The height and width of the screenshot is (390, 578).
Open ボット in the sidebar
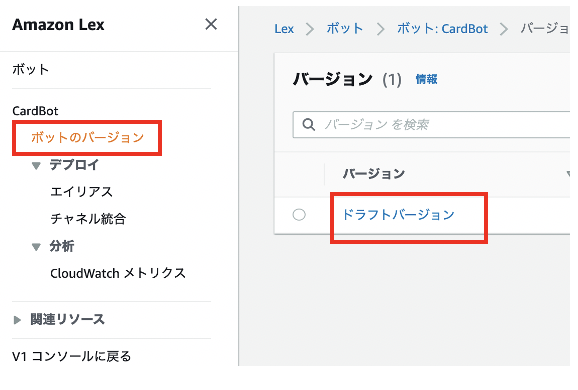coord(30,69)
